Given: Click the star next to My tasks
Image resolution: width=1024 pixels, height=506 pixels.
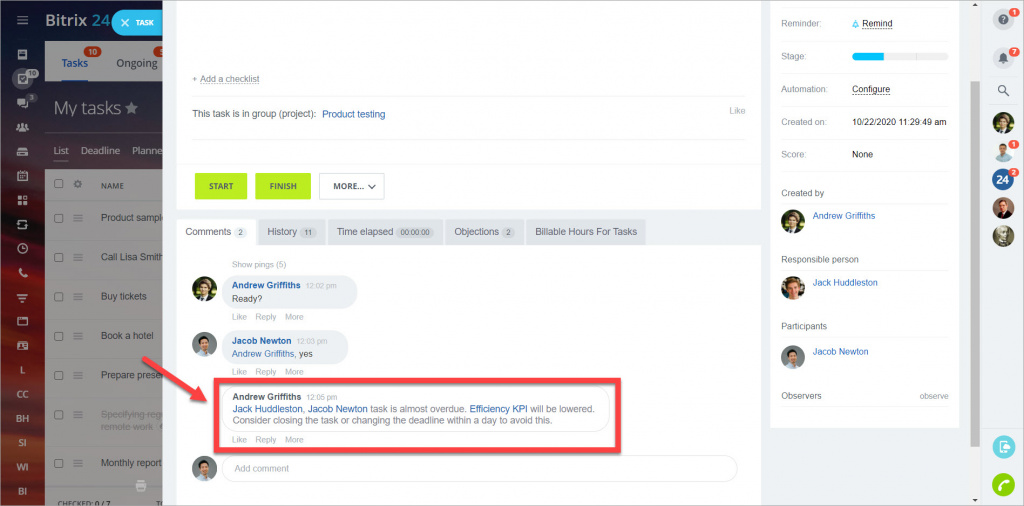Looking at the screenshot, I should [x=131, y=108].
